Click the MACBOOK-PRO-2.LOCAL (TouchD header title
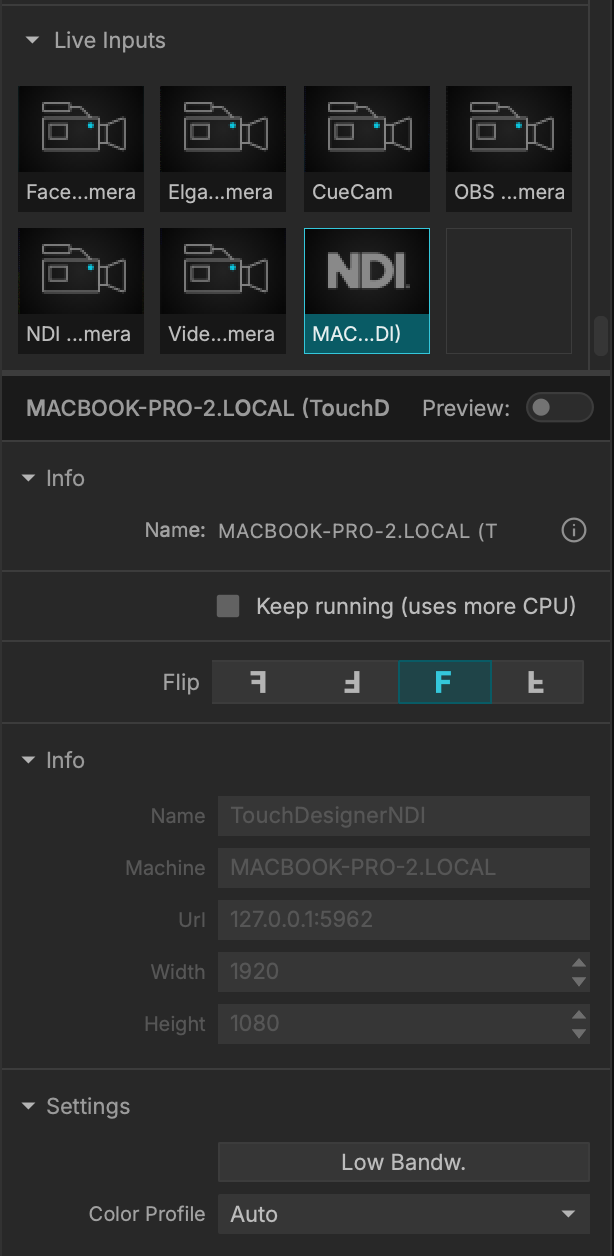Viewport: 614px width, 1256px height. [x=208, y=408]
